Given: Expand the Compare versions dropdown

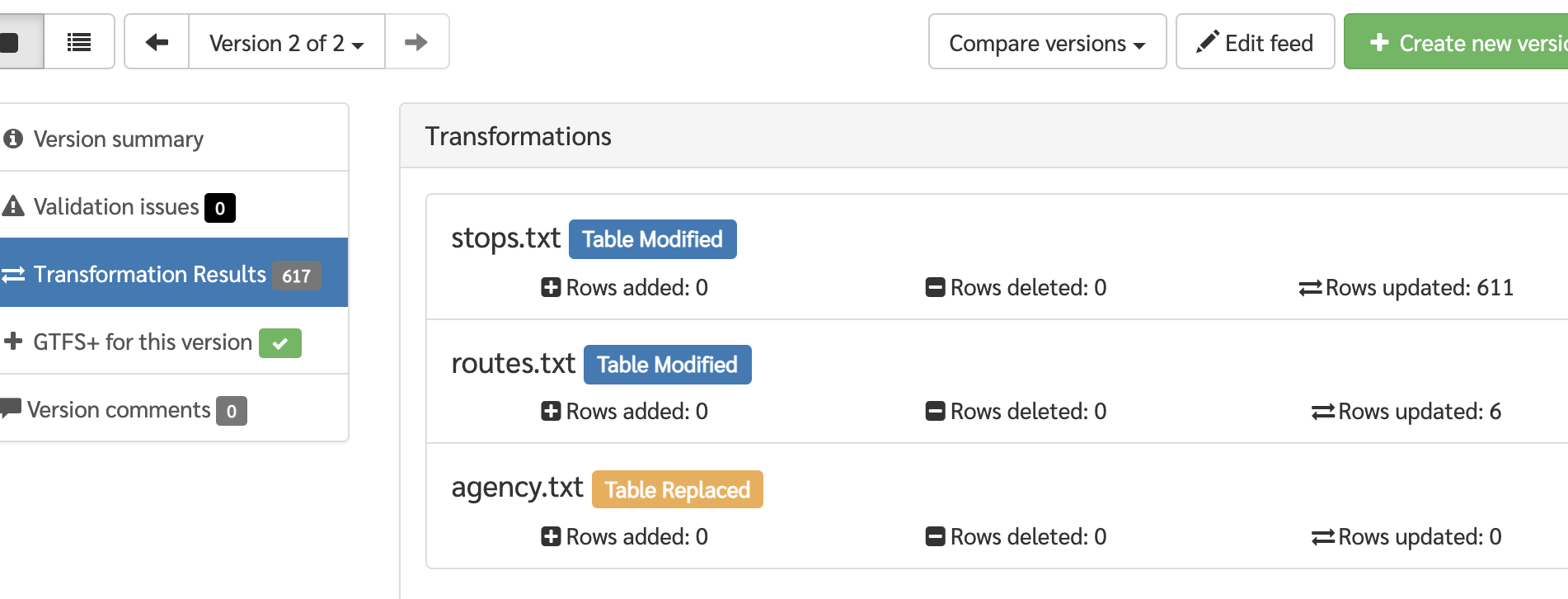Looking at the screenshot, I should [1047, 41].
